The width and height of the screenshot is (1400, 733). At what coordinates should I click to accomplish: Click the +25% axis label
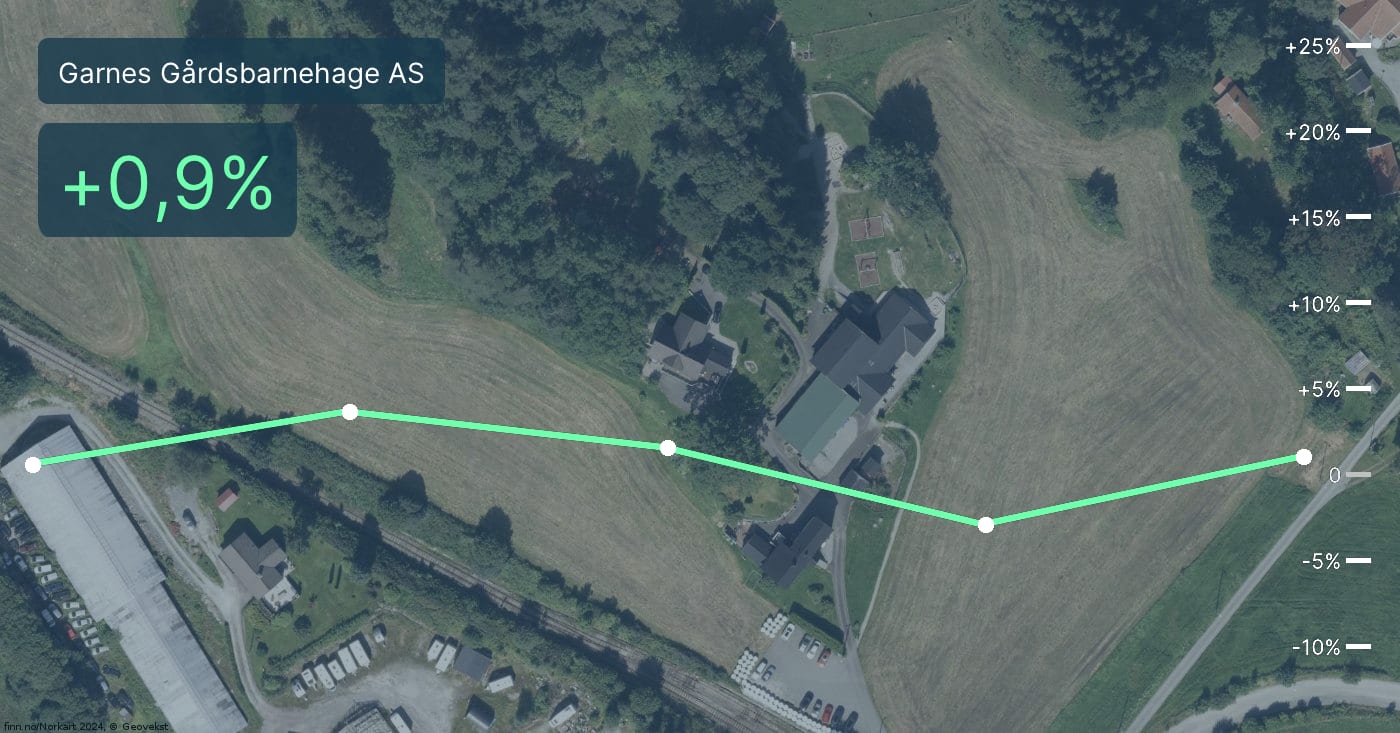1312,47
